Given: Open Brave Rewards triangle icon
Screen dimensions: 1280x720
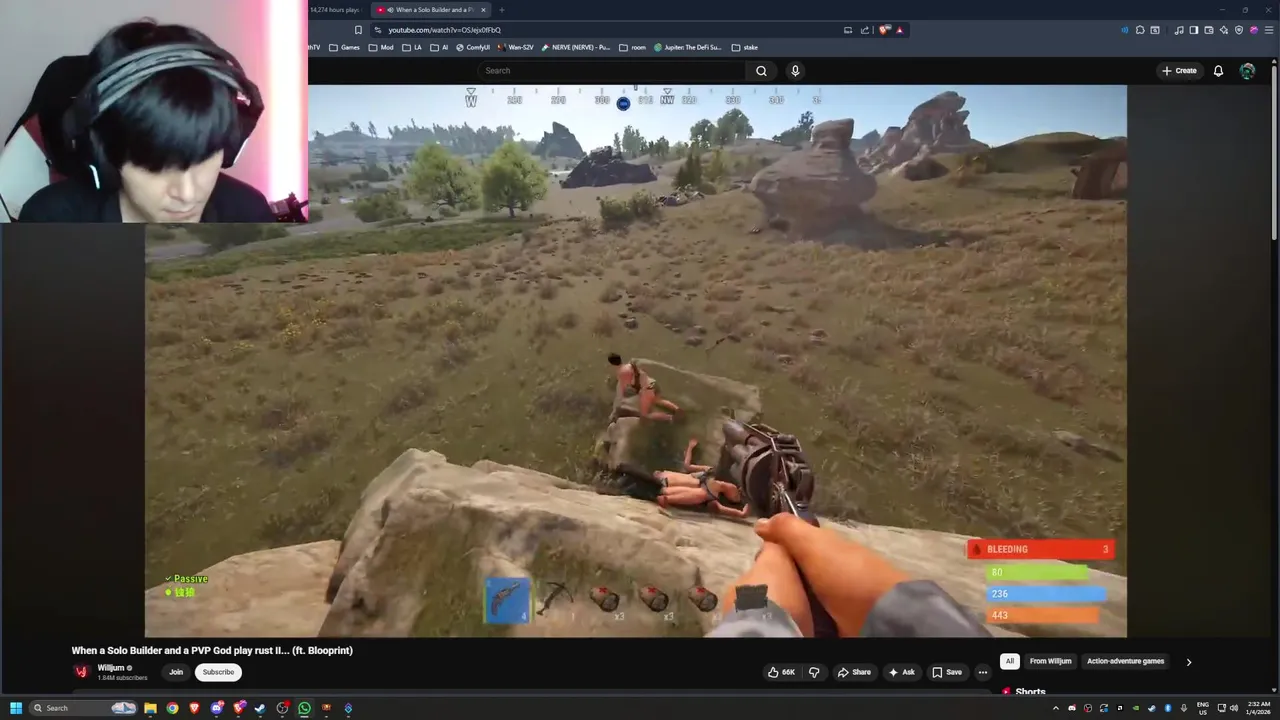Looking at the screenshot, I should [899, 30].
